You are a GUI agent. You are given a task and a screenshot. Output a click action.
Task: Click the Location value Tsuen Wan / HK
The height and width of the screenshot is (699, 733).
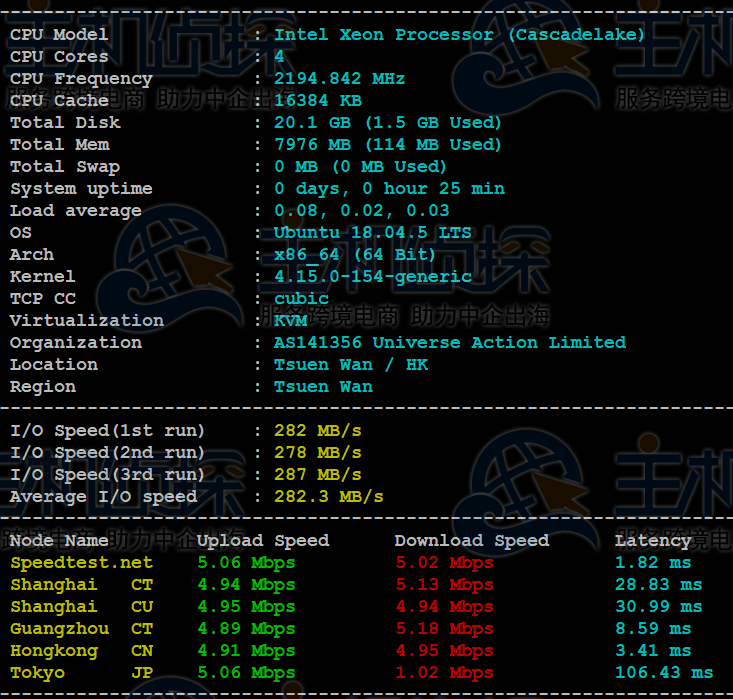click(x=350, y=365)
